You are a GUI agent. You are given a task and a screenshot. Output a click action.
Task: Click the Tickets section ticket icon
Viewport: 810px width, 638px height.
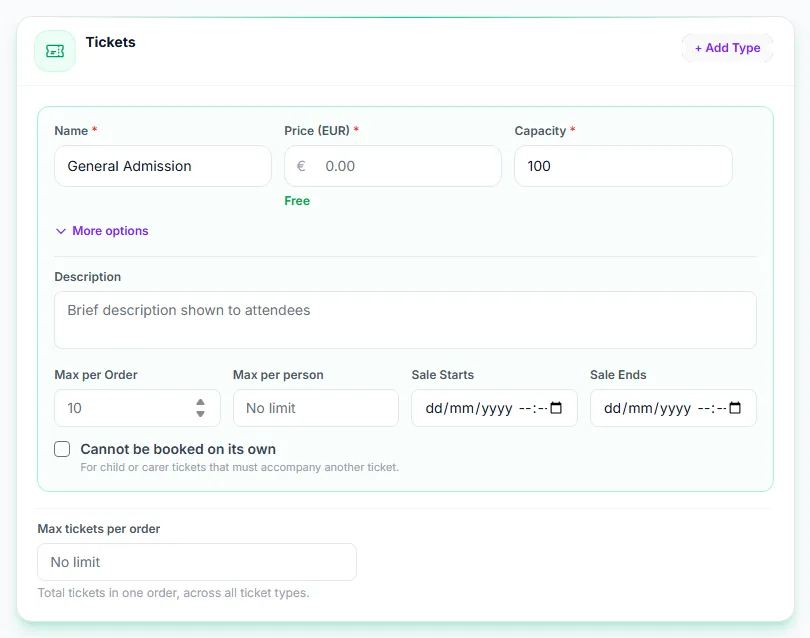[55, 51]
